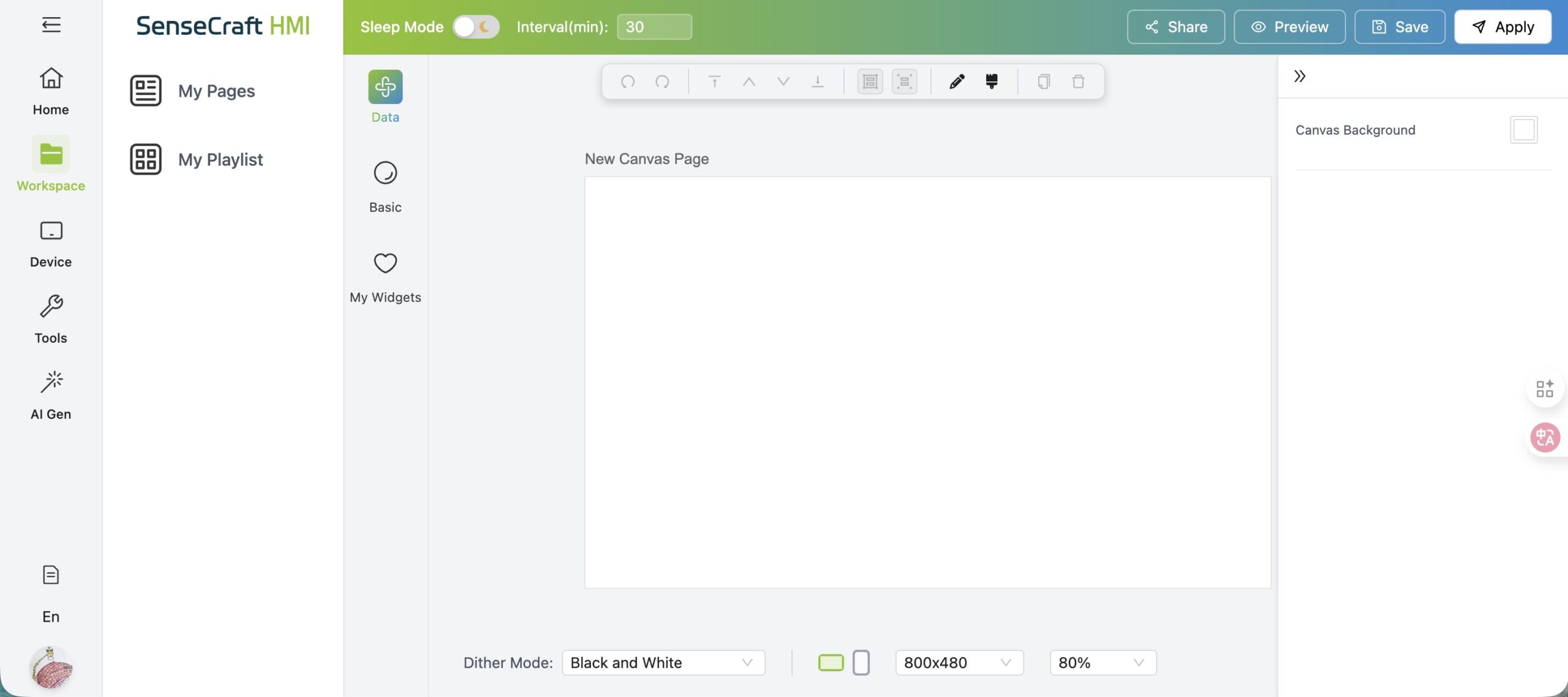Toggle Sleep Mode switch
The width and height of the screenshot is (1568, 697).
[476, 27]
